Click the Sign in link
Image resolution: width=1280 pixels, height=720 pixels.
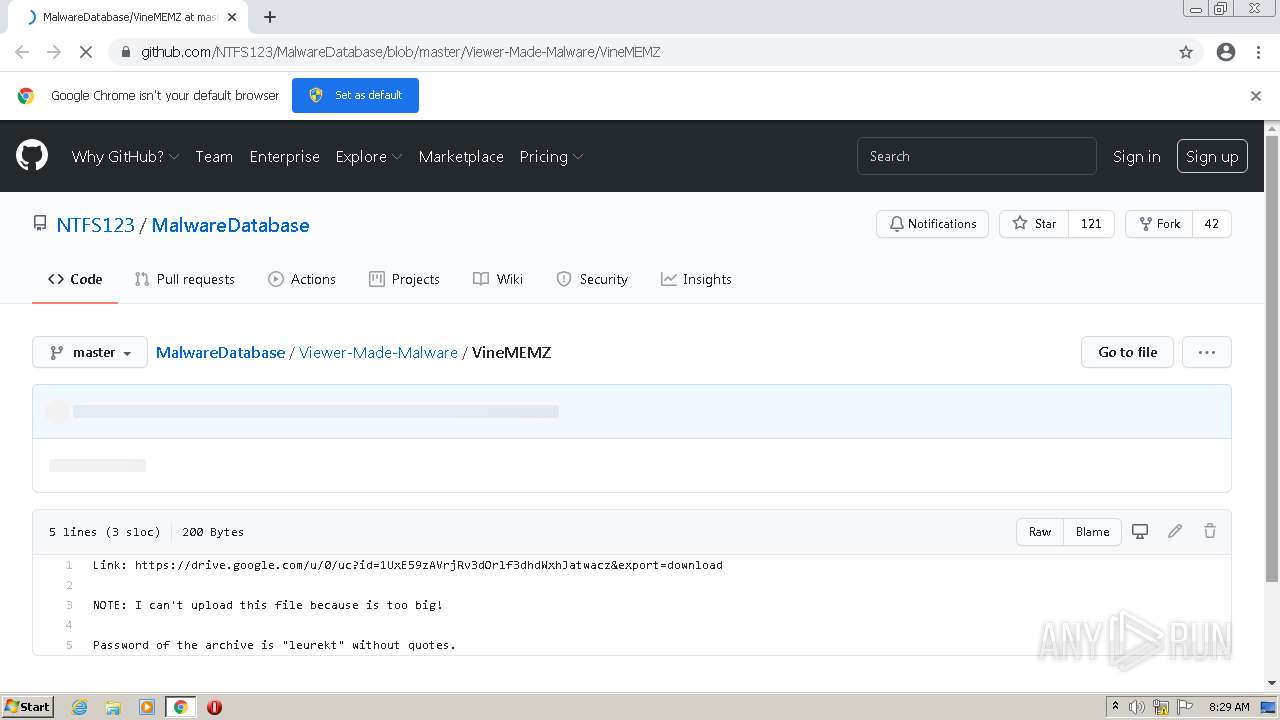pos(1137,156)
